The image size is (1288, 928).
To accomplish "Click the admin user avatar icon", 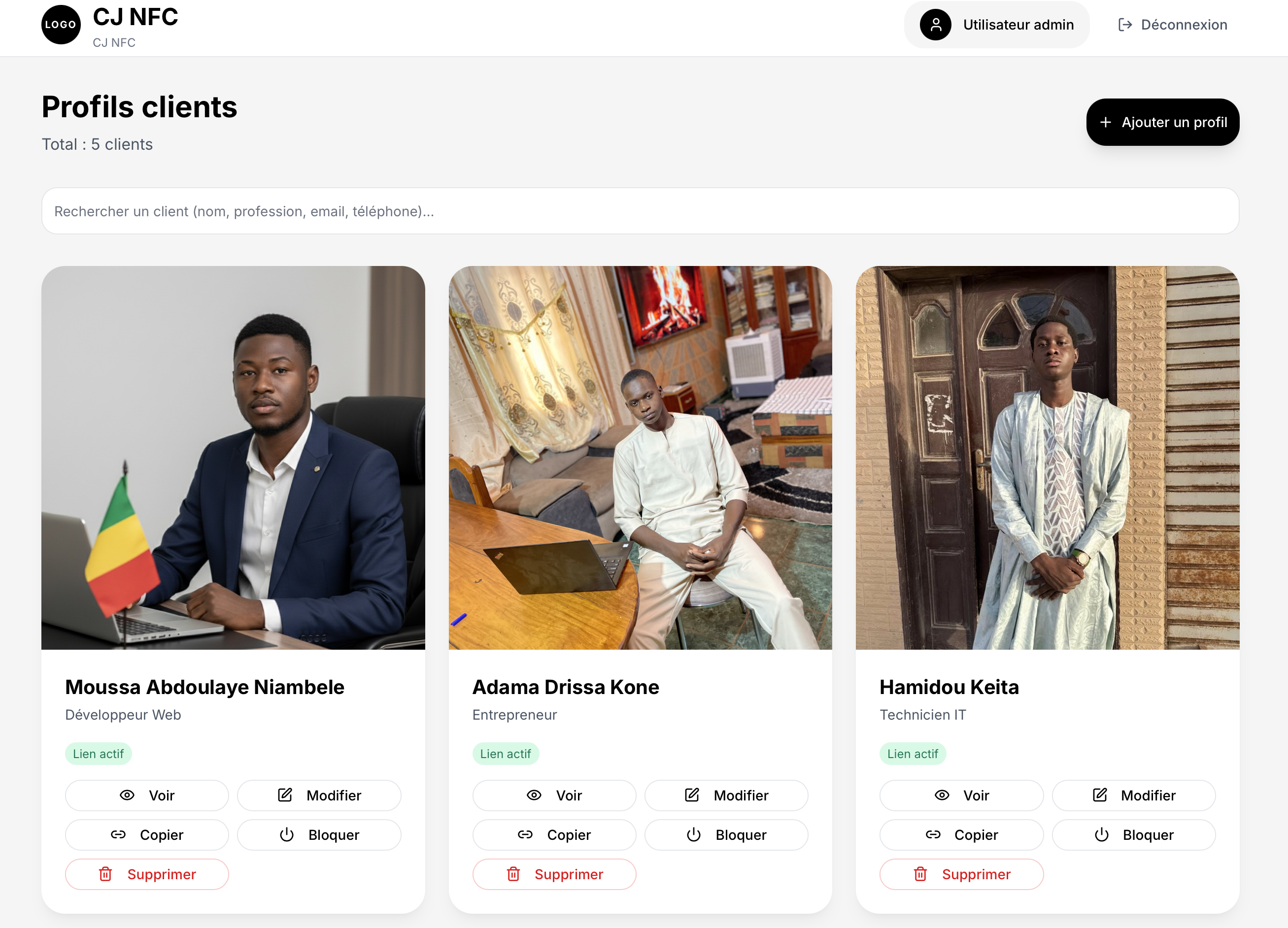I will (935, 25).
